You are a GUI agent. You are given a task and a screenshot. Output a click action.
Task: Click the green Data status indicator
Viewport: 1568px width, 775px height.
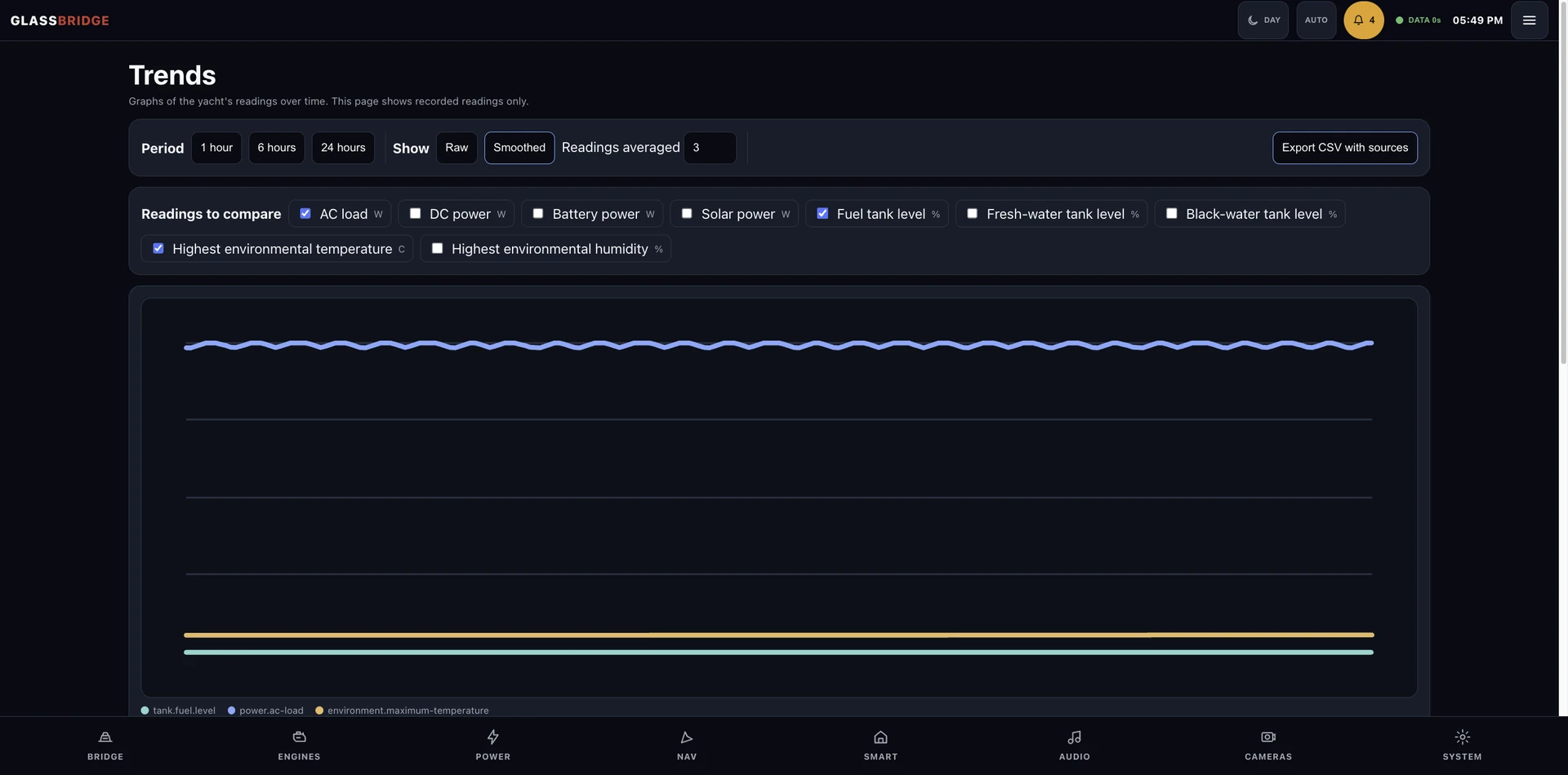click(1418, 20)
